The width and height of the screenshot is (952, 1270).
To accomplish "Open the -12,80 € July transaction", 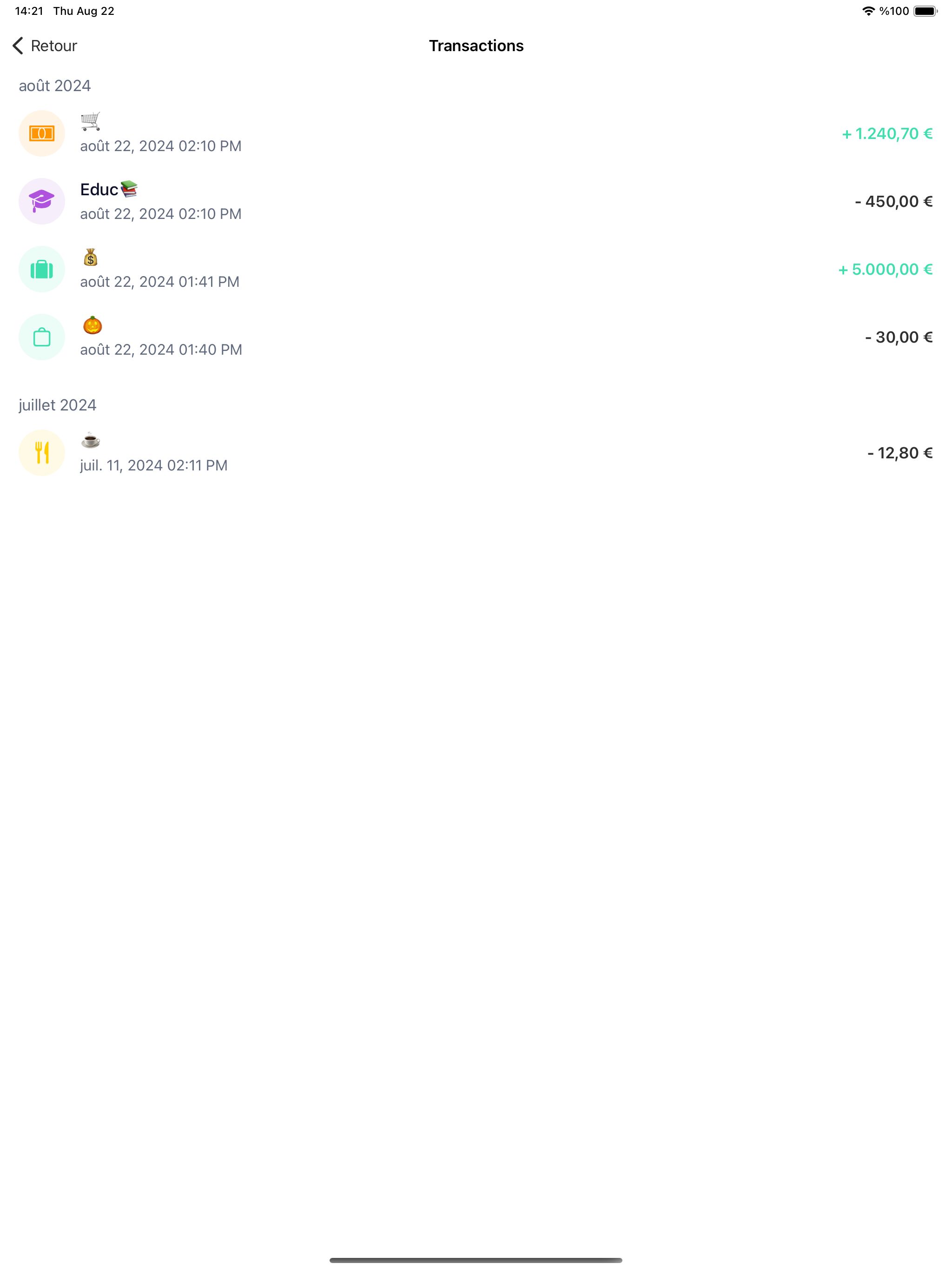I will (x=899, y=453).
